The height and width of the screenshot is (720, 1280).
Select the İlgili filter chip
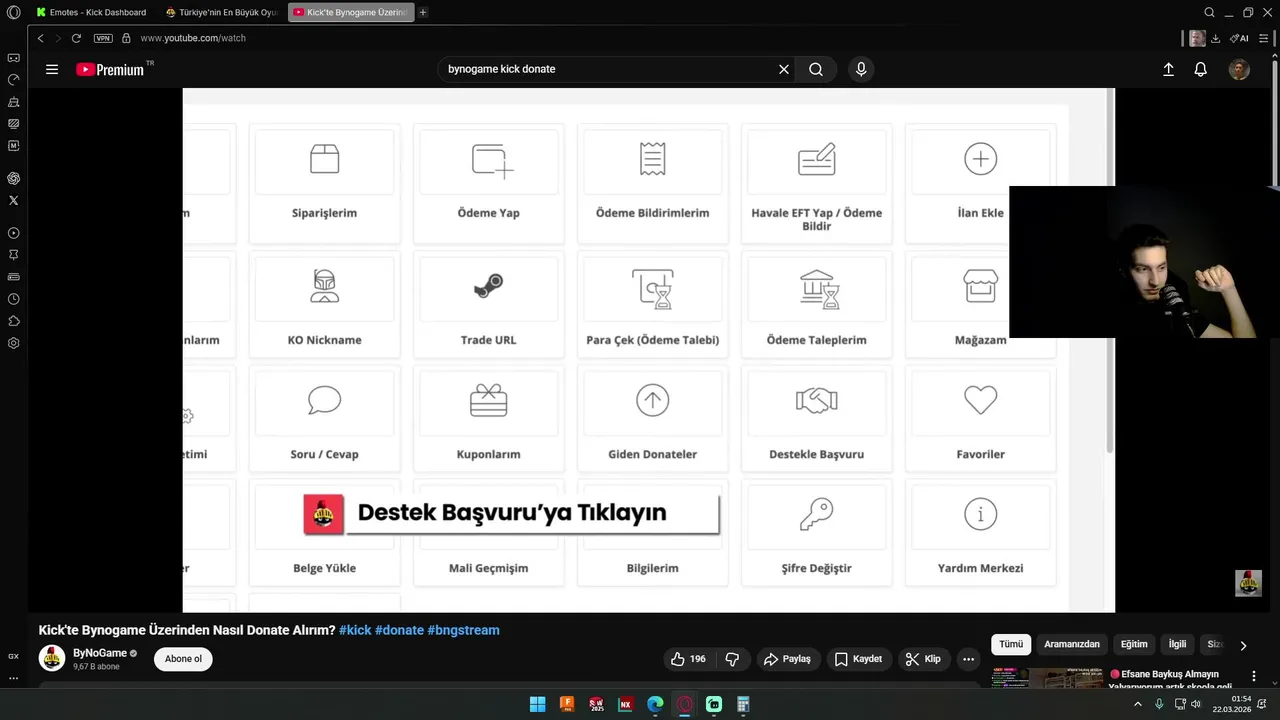(x=1178, y=644)
